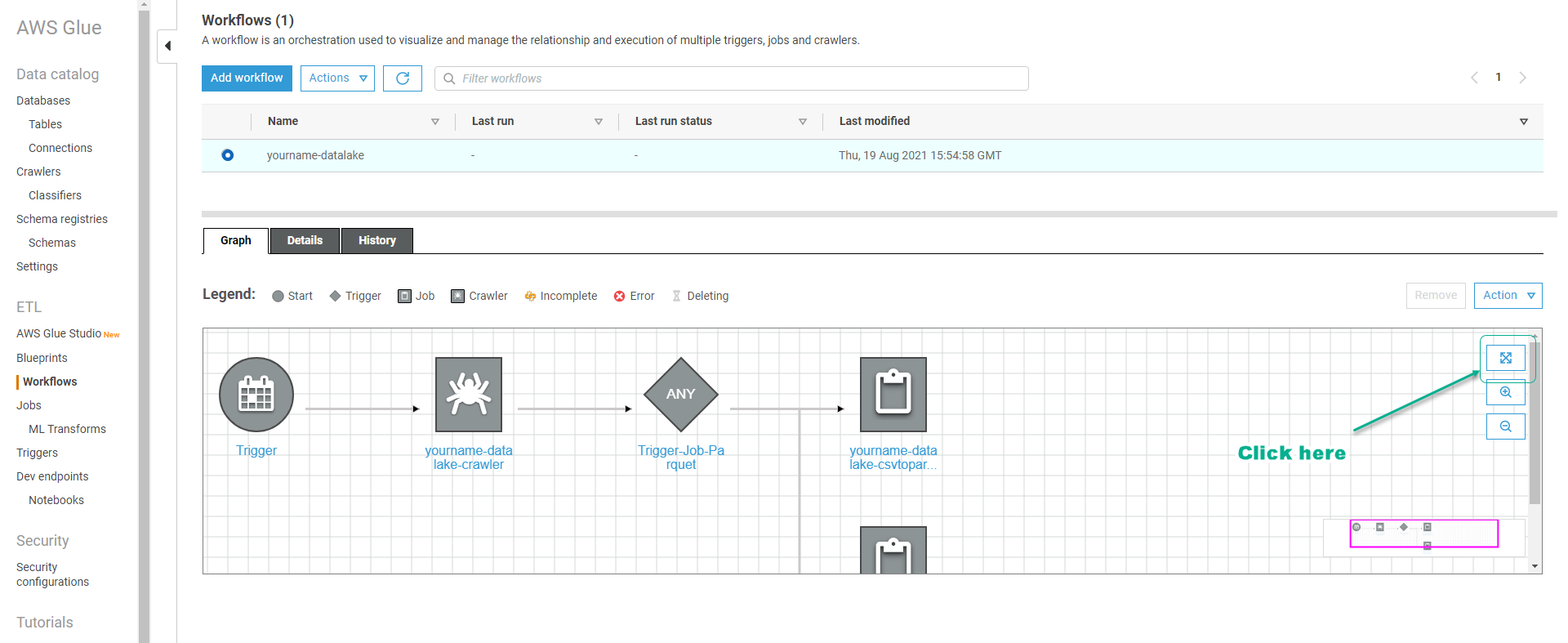Go to previous page of workflows
This screenshot has height=643, width=1568.
(x=1474, y=78)
